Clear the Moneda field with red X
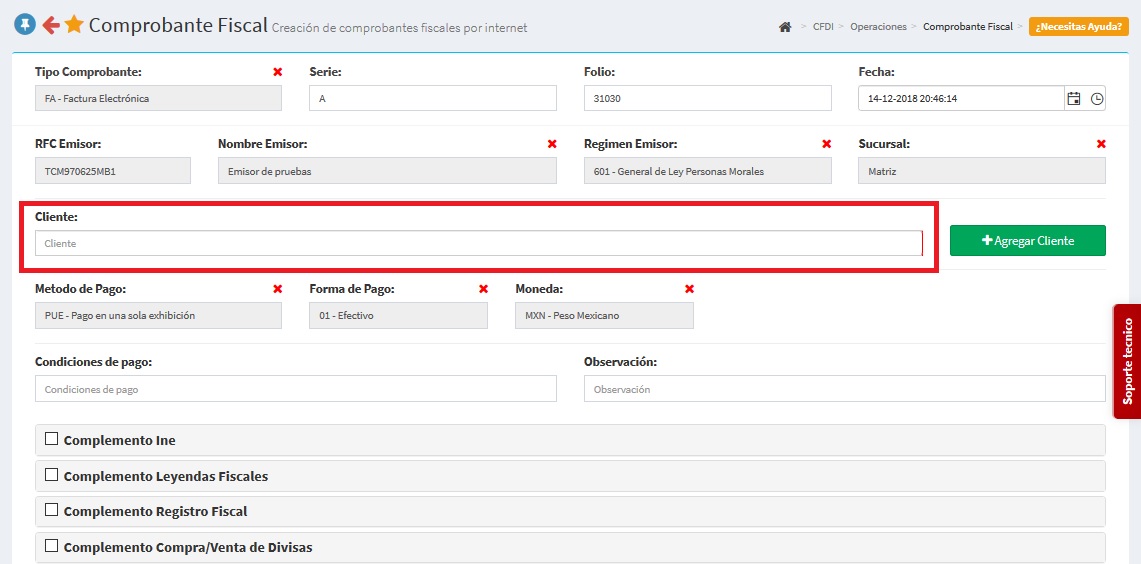Screen dimensions: 1141x564 point(689,289)
